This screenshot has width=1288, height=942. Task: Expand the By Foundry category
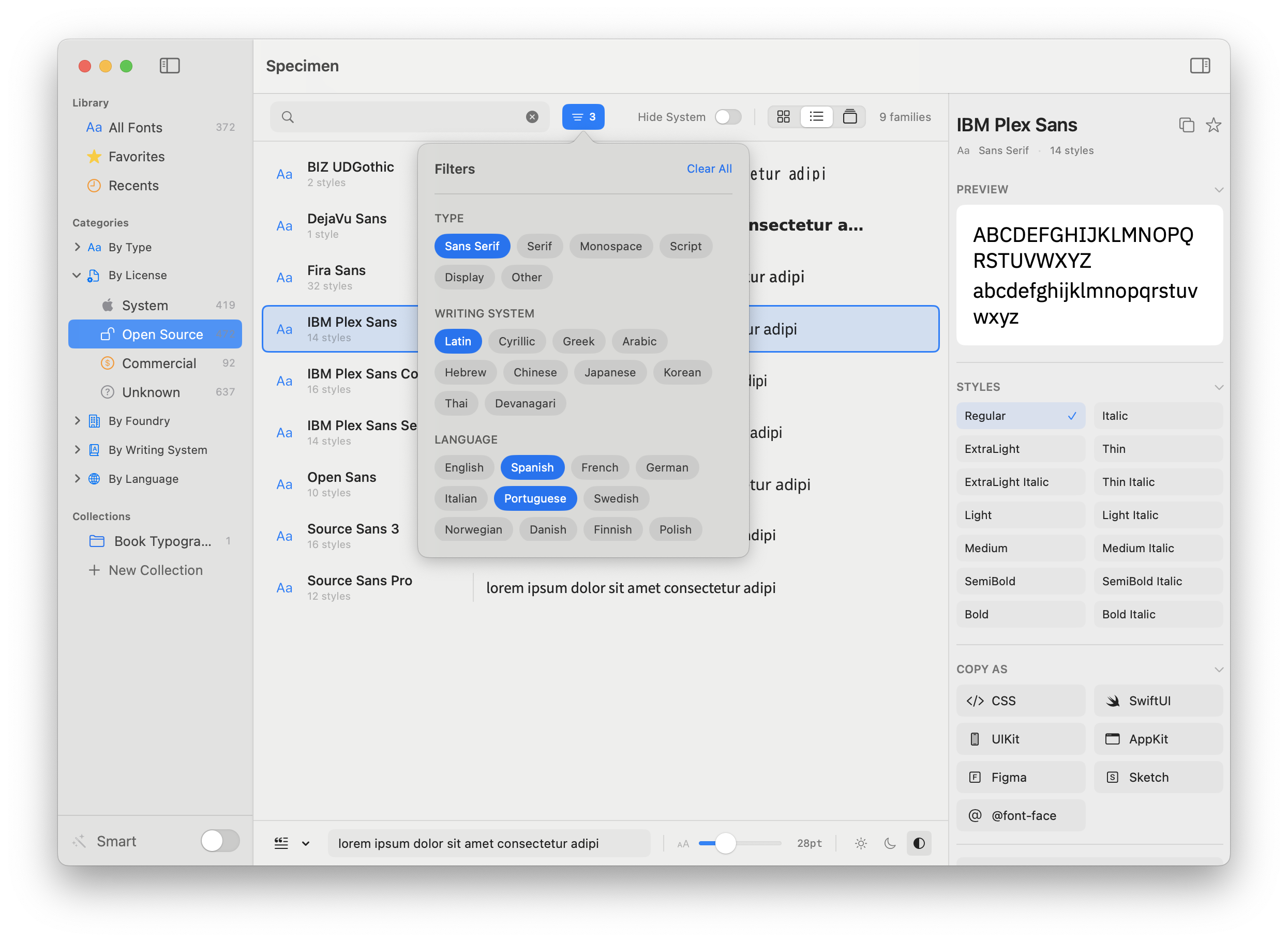[x=78, y=420]
